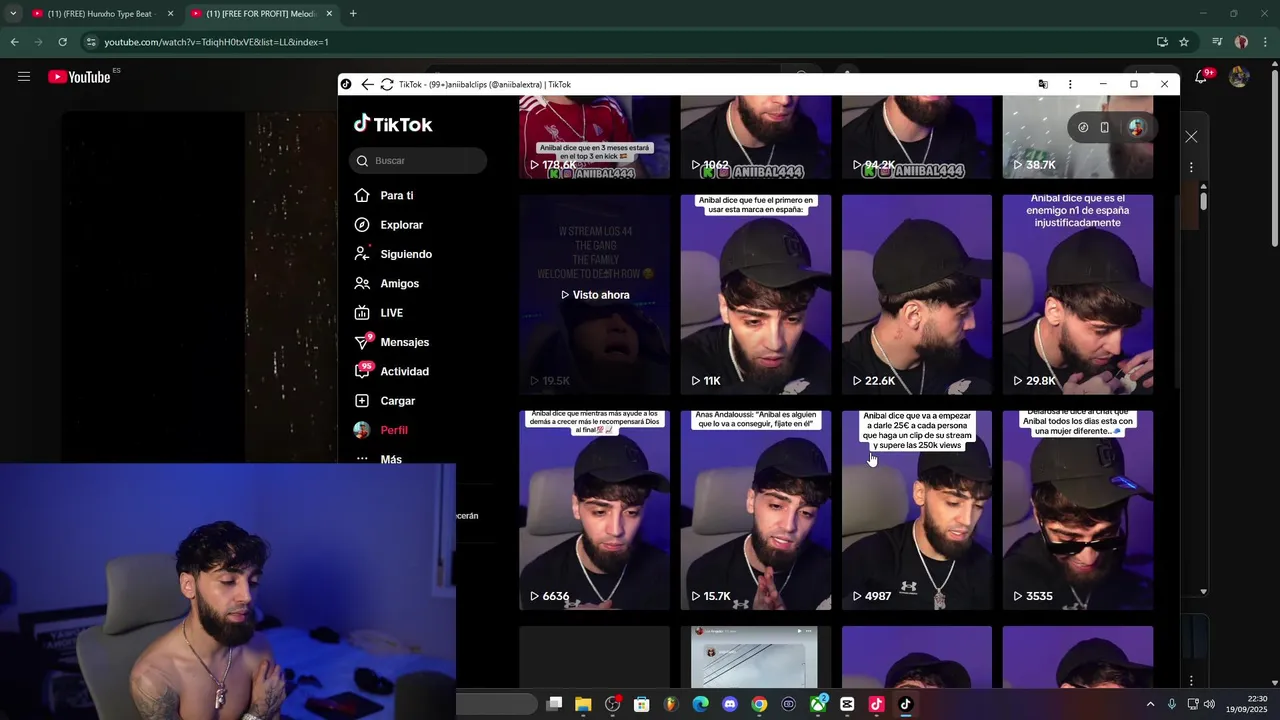
Task: Click the TikTok Buscar search field
Action: (x=418, y=160)
